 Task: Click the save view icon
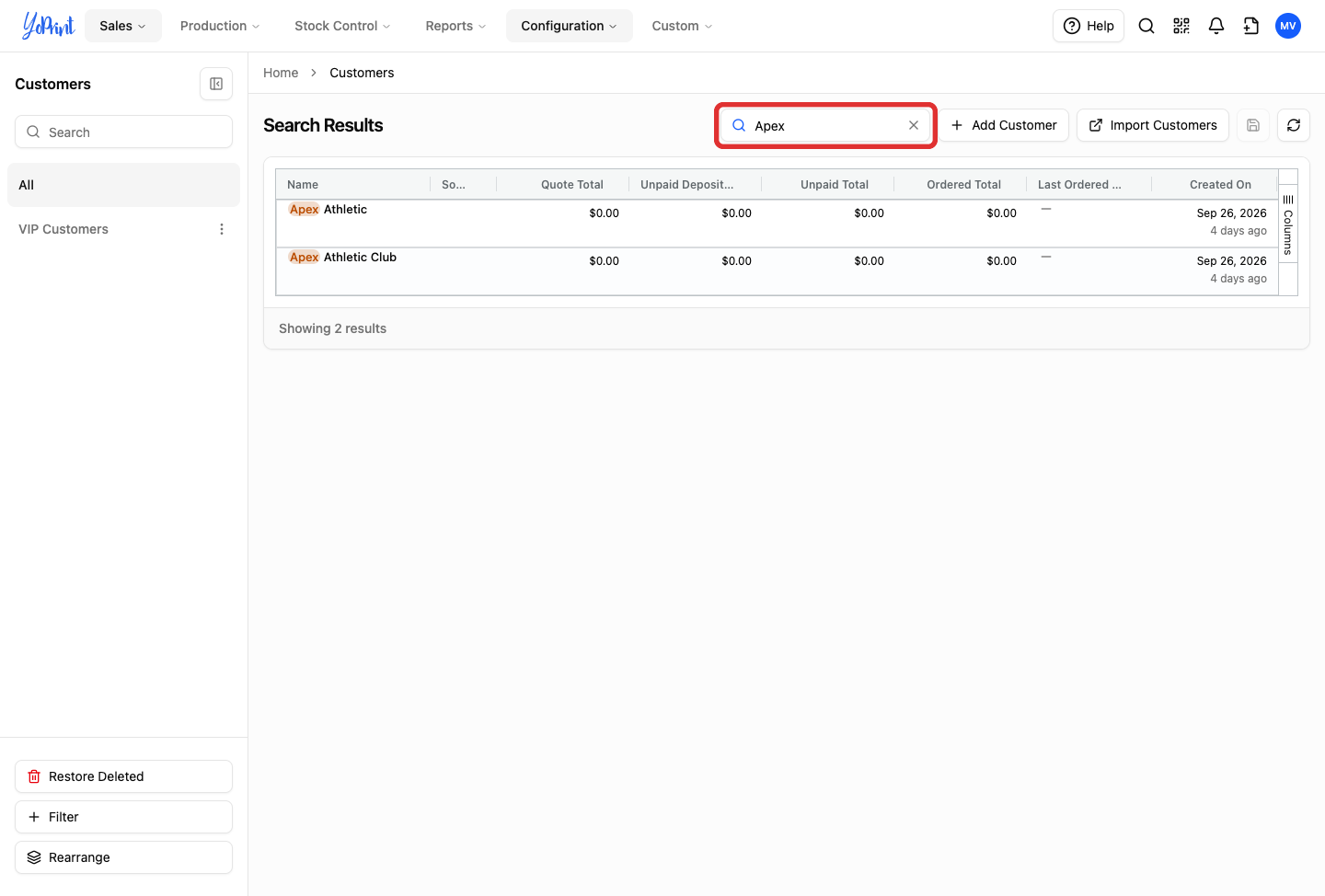click(1253, 125)
